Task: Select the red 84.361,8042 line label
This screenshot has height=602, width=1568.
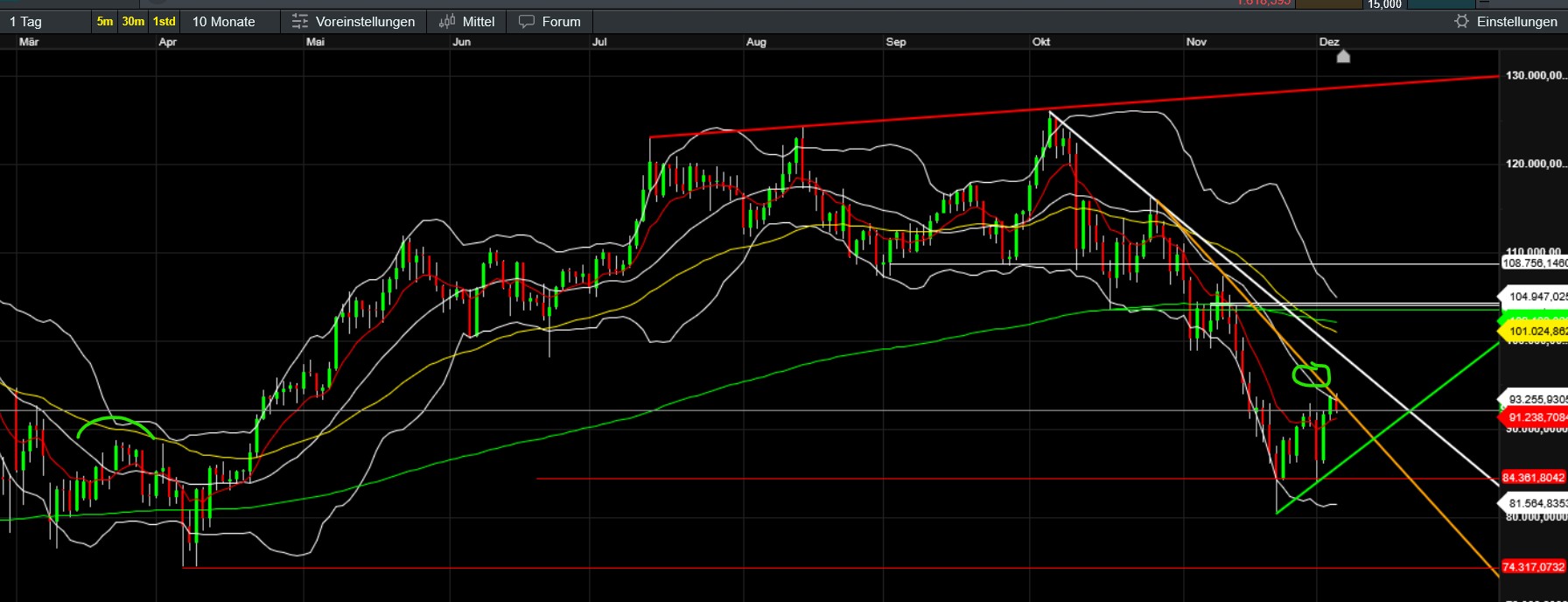Action: [x=1534, y=478]
